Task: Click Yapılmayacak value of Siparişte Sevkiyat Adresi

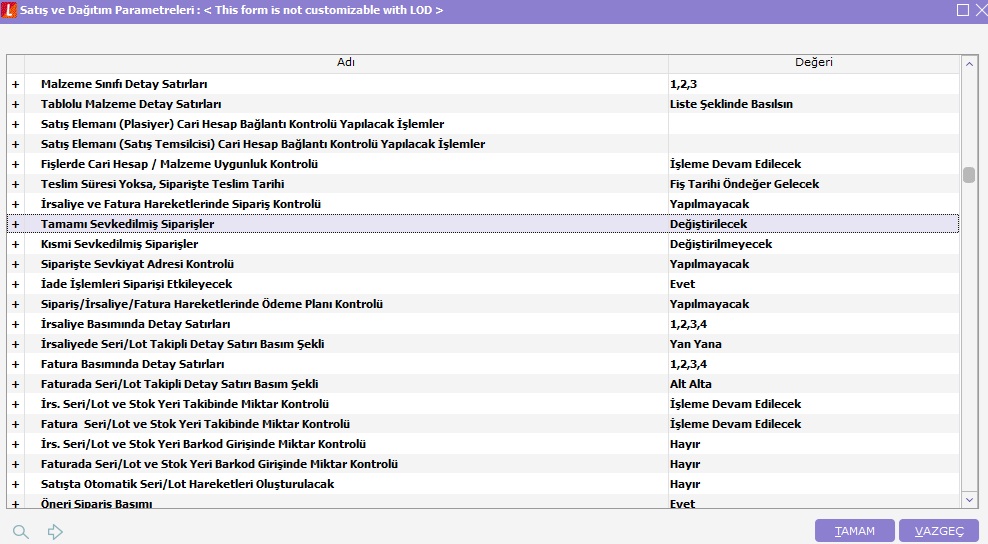Action: (x=709, y=264)
